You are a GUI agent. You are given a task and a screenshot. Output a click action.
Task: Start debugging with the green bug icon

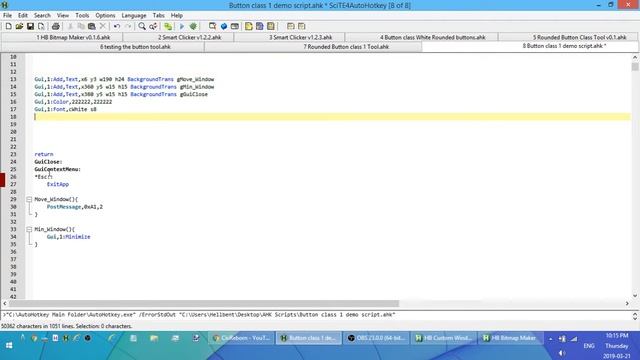193,26
